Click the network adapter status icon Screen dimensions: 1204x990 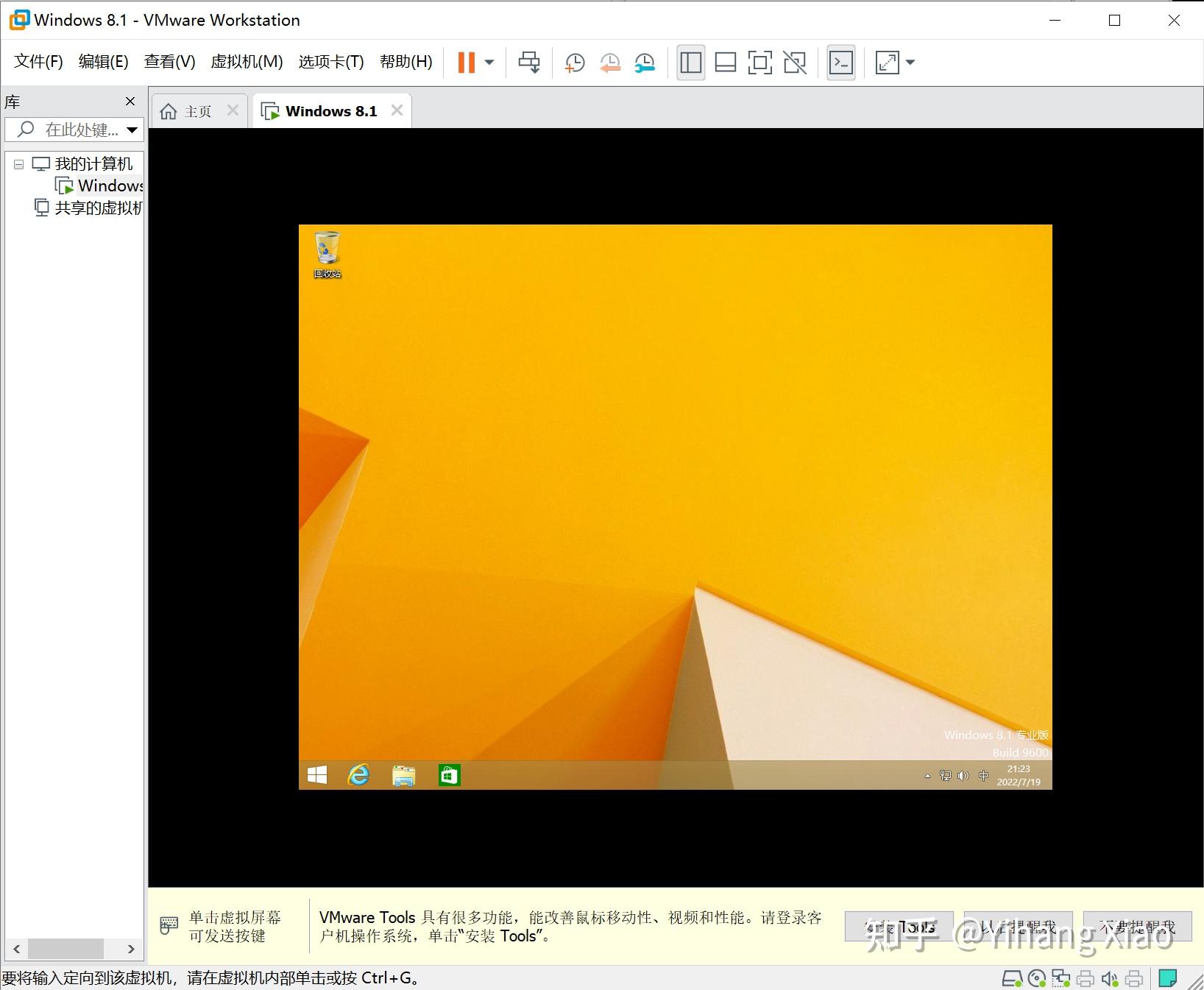coord(1061,978)
